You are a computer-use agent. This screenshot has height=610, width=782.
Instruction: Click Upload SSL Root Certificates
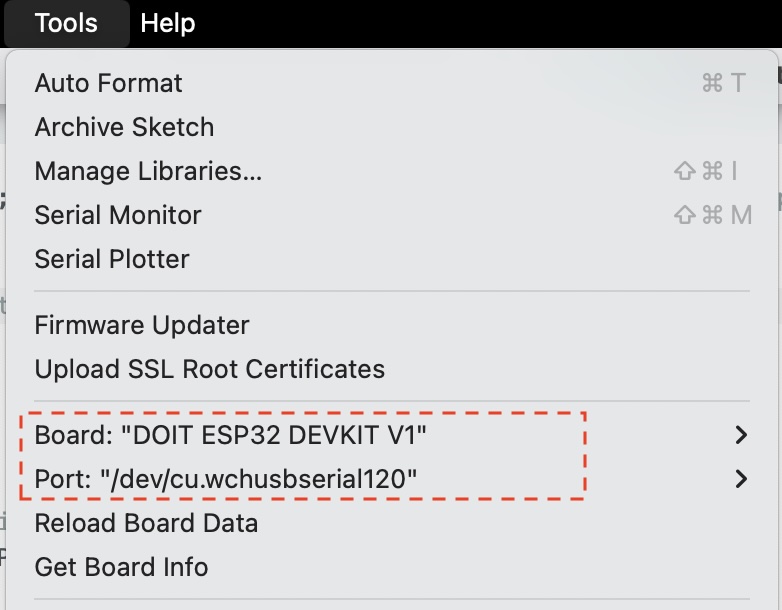209,369
